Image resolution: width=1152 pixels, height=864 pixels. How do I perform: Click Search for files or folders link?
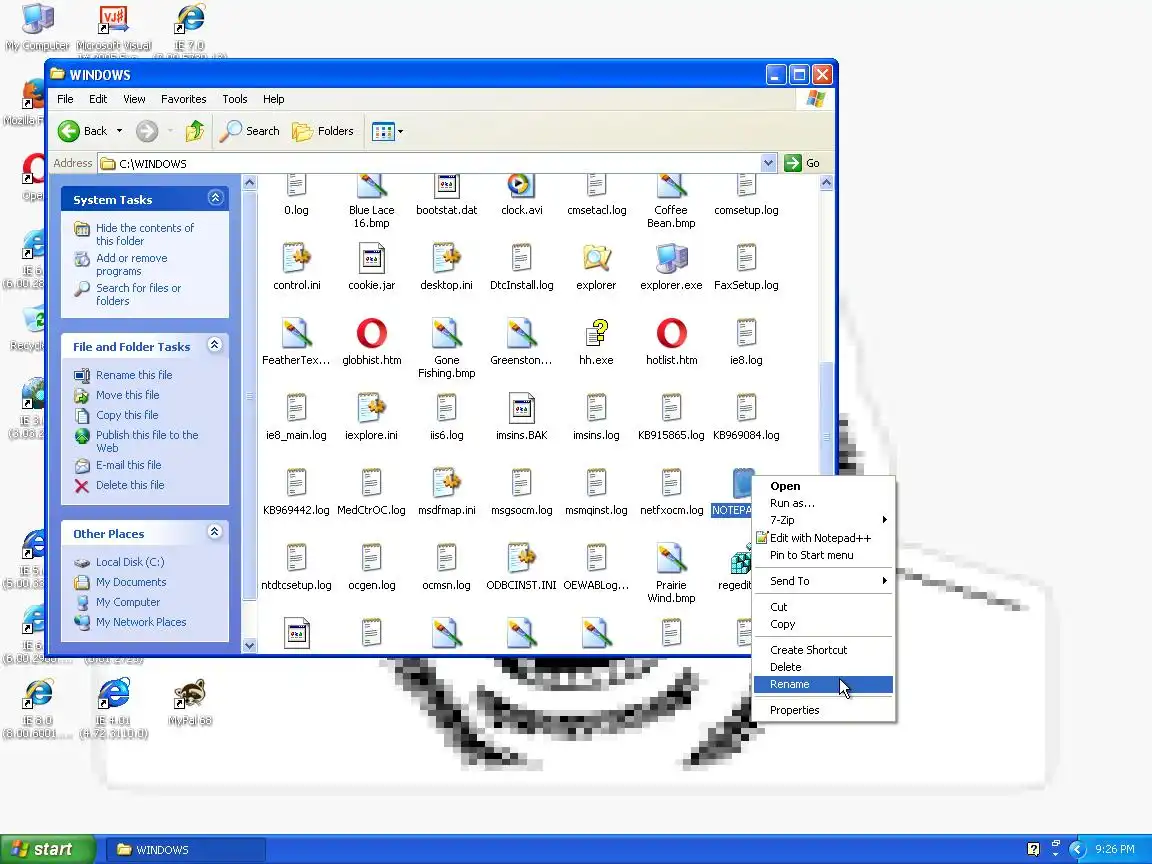tap(138, 295)
